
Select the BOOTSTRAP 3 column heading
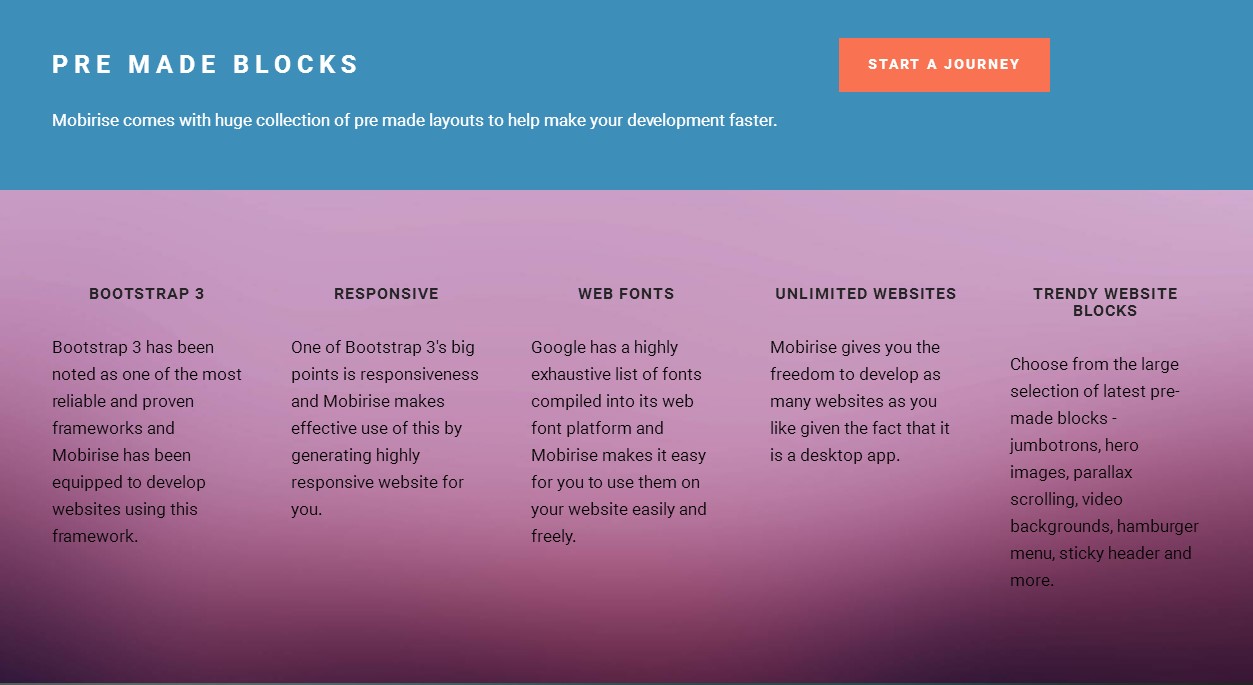[x=147, y=294]
